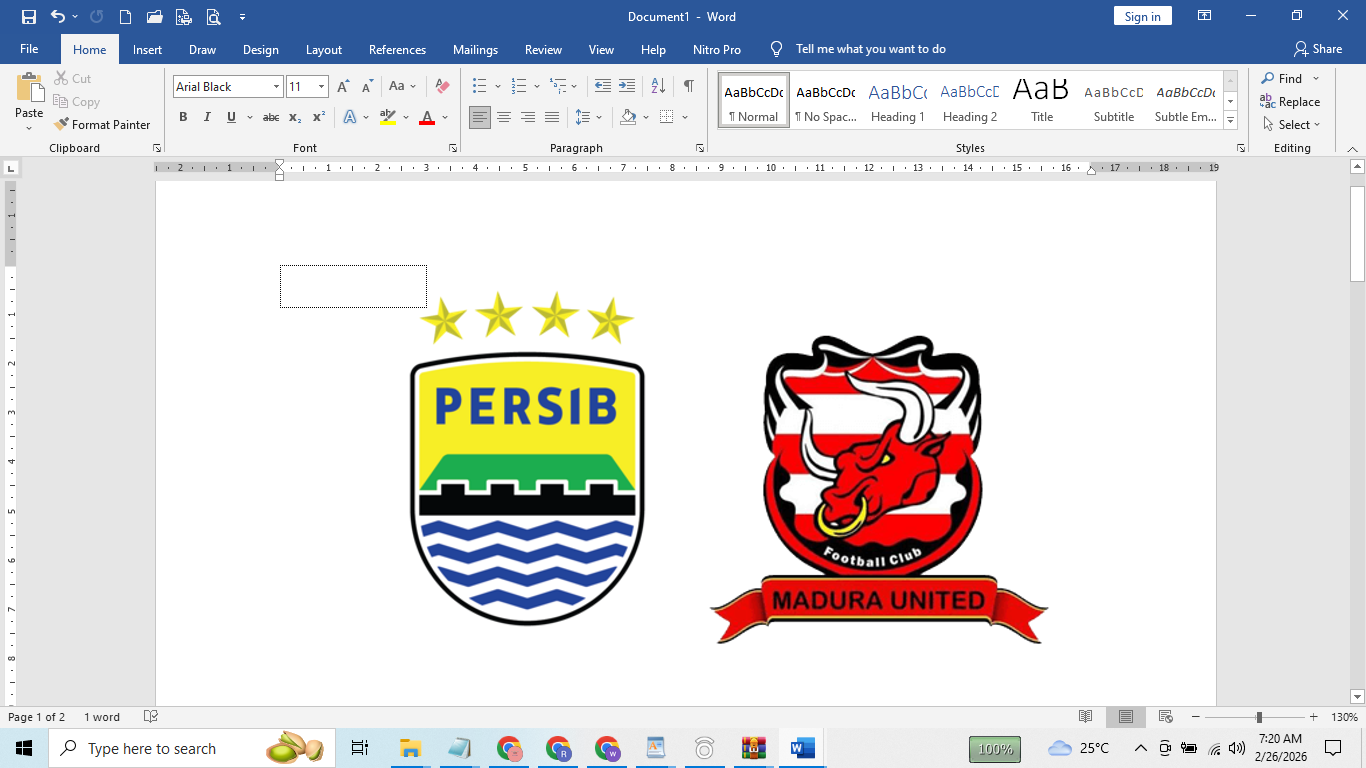1366x768 pixels.
Task: Select the Madura United logo image
Action: (x=878, y=490)
